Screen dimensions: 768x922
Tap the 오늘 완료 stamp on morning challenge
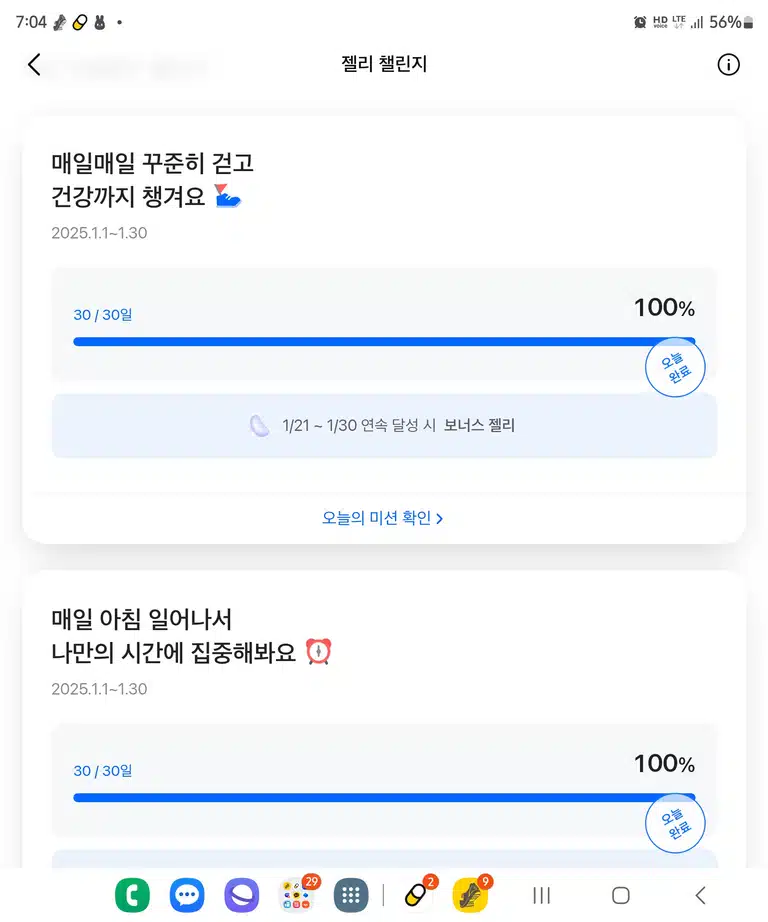tap(675, 823)
